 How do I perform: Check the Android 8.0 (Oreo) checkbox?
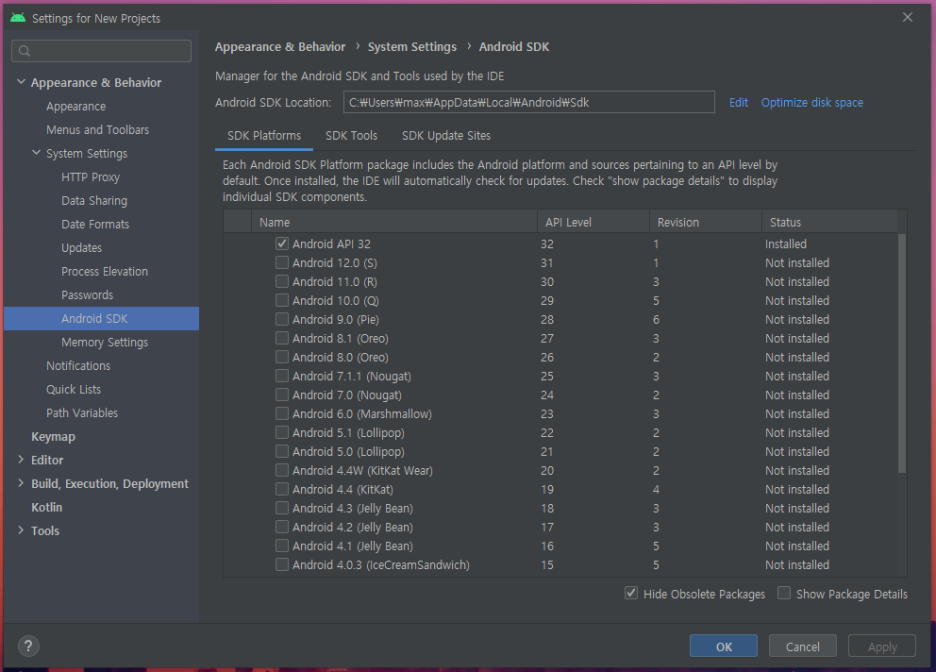point(282,357)
